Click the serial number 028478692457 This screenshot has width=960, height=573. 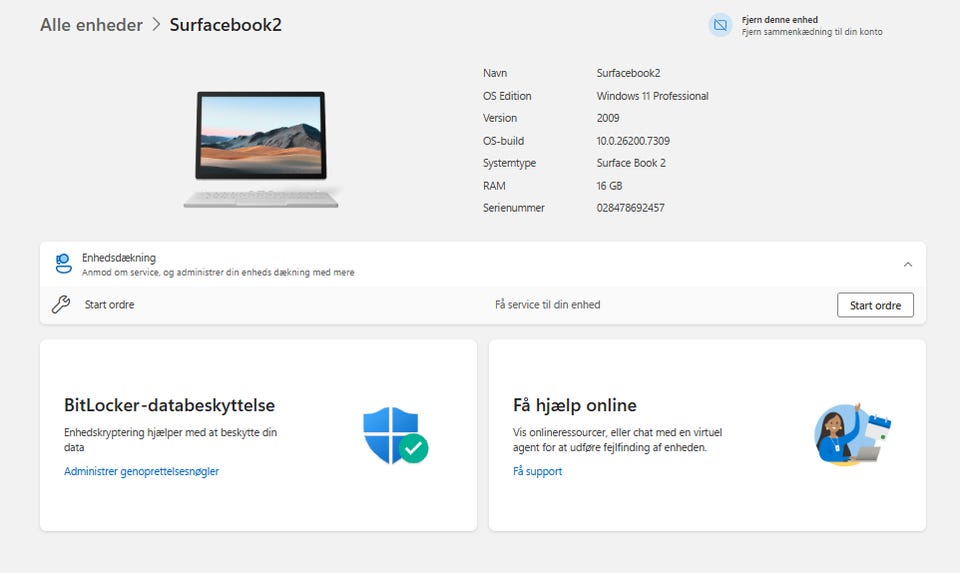[630, 208]
